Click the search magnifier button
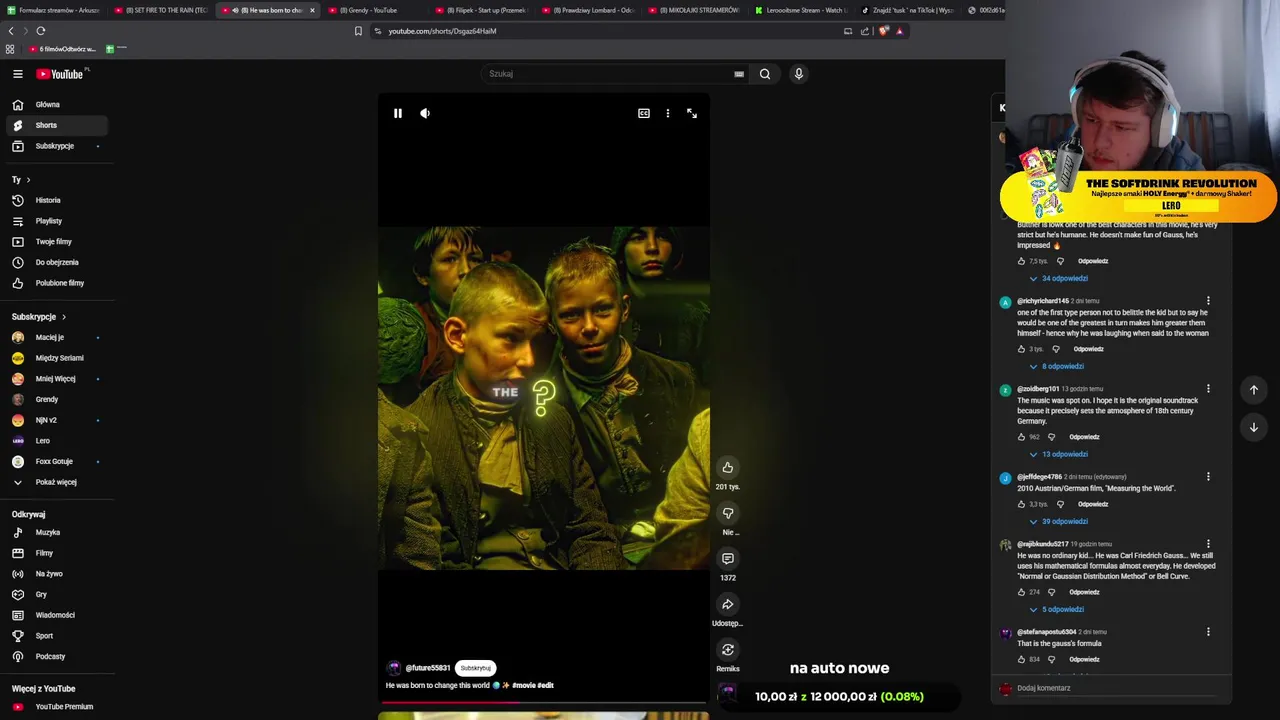Image resolution: width=1280 pixels, height=720 pixels. (765, 73)
